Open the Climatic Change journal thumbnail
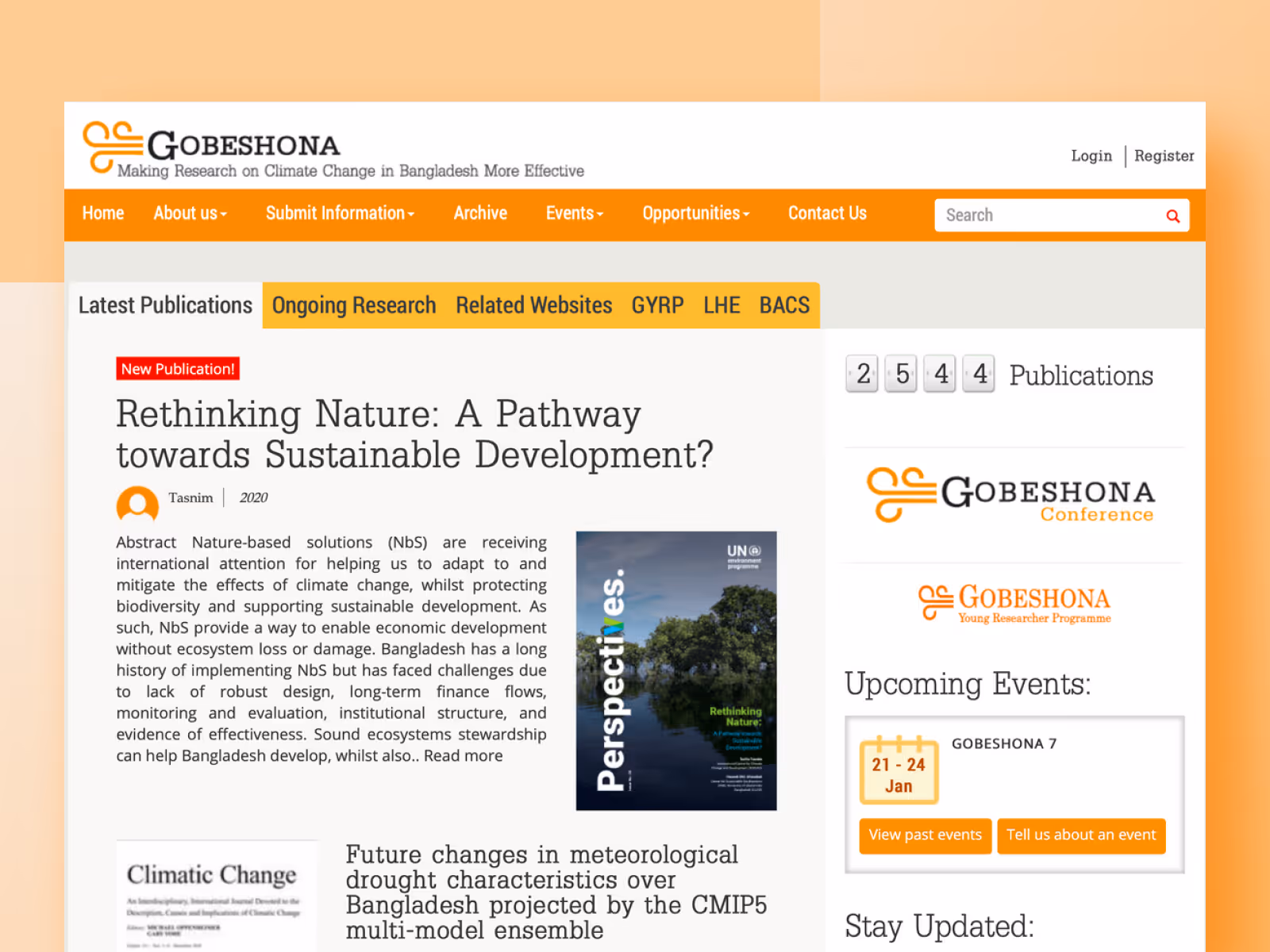The image size is (1270, 952). click(216, 896)
